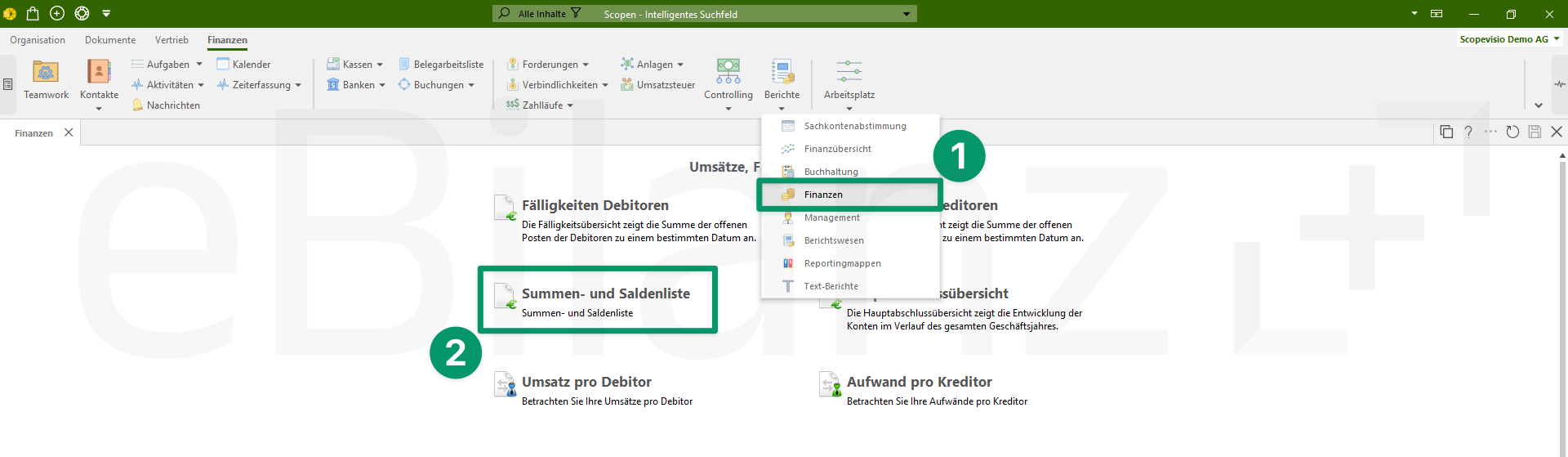The height and width of the screenshot is (457, 1568).
Task: Expand the Buchungen dropdown arrow
Action: click(471, 85)
